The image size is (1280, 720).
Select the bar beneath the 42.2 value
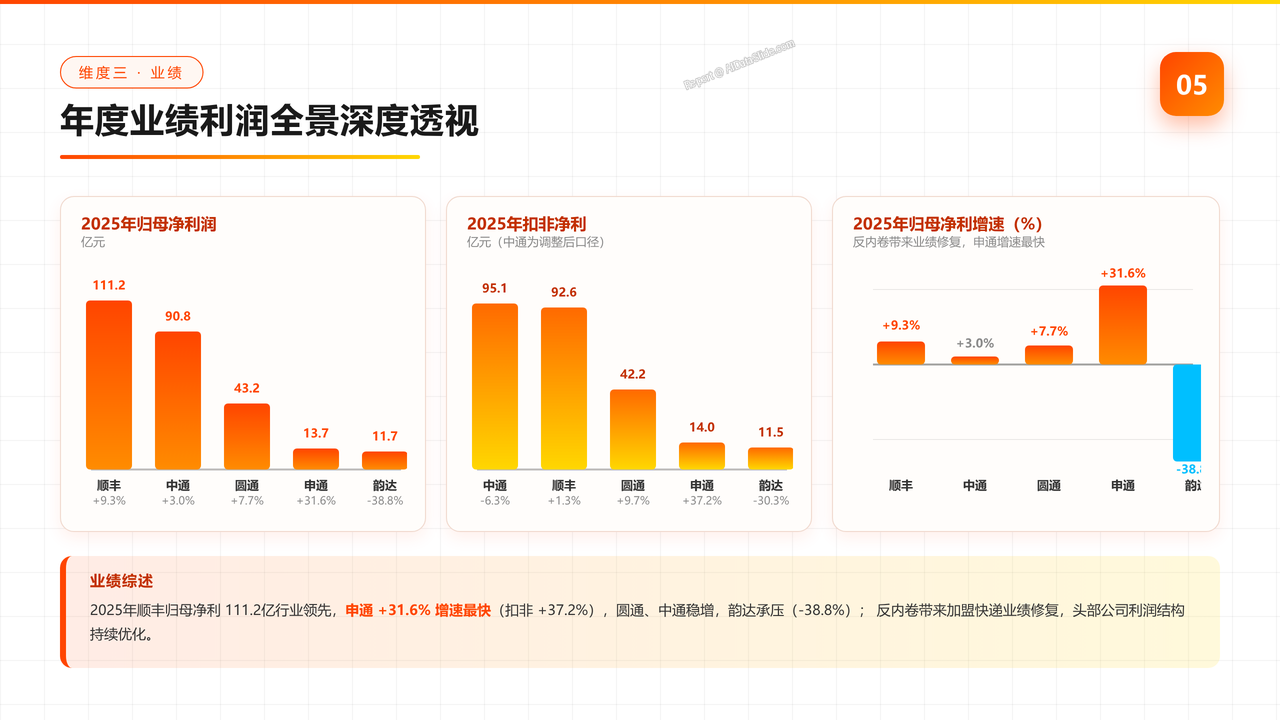(633, 429)
